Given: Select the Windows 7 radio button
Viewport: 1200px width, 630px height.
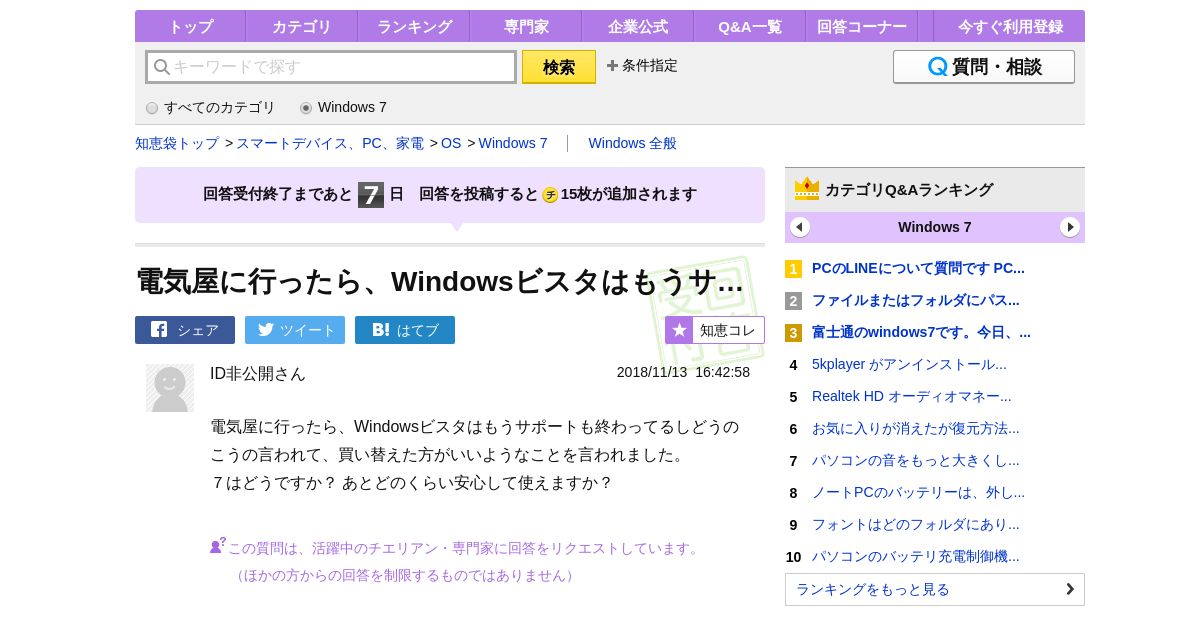Looking at the screenshot, I should (x=306, y=108).
